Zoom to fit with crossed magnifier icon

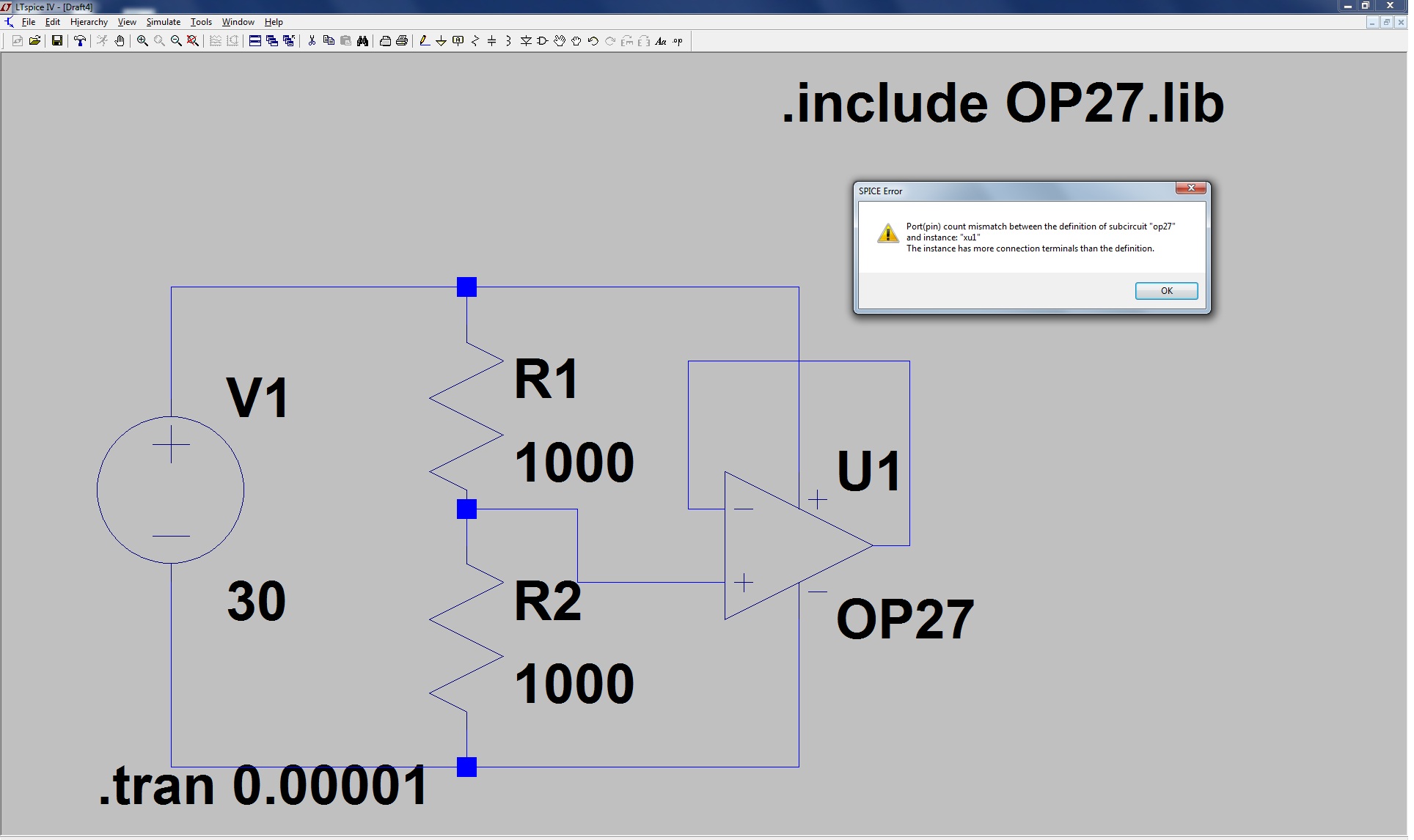coord(193,41)
